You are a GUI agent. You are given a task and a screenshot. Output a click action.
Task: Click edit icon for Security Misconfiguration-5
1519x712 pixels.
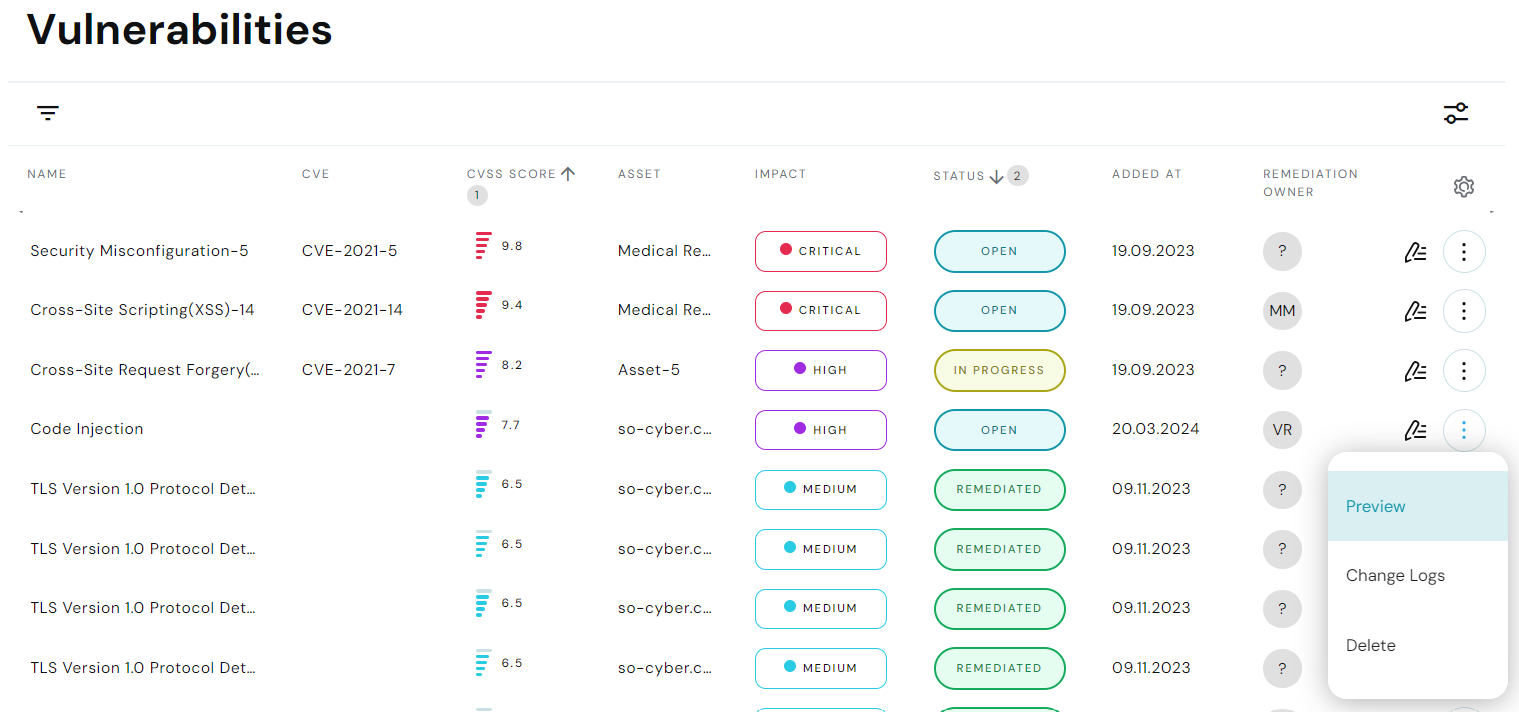point(1415,252)
